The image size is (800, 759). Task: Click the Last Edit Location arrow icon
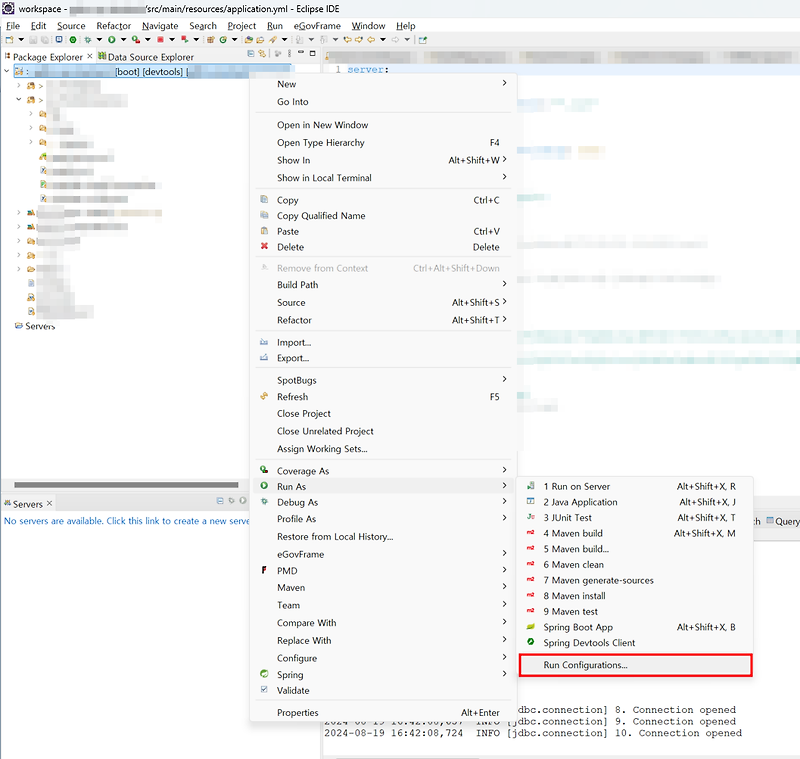tap(347, 40)
